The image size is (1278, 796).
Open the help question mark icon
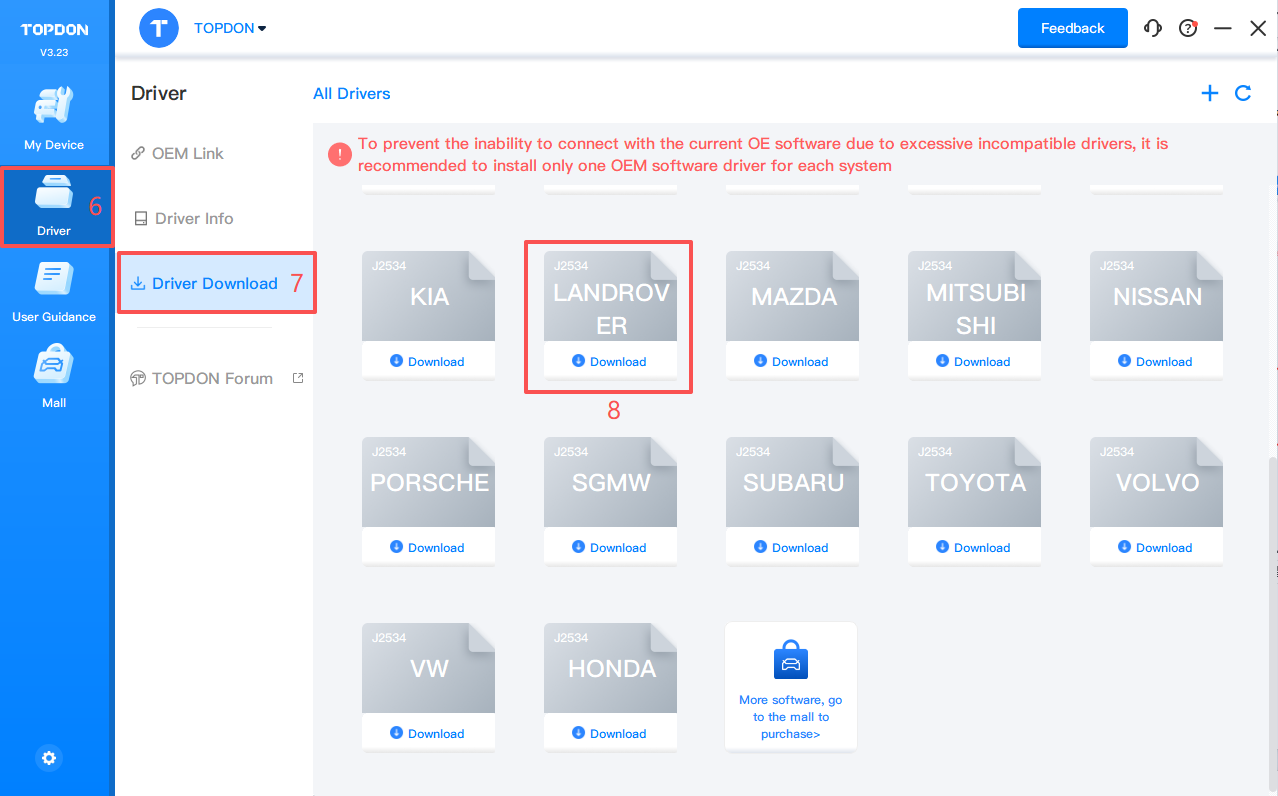[1188, 28]
